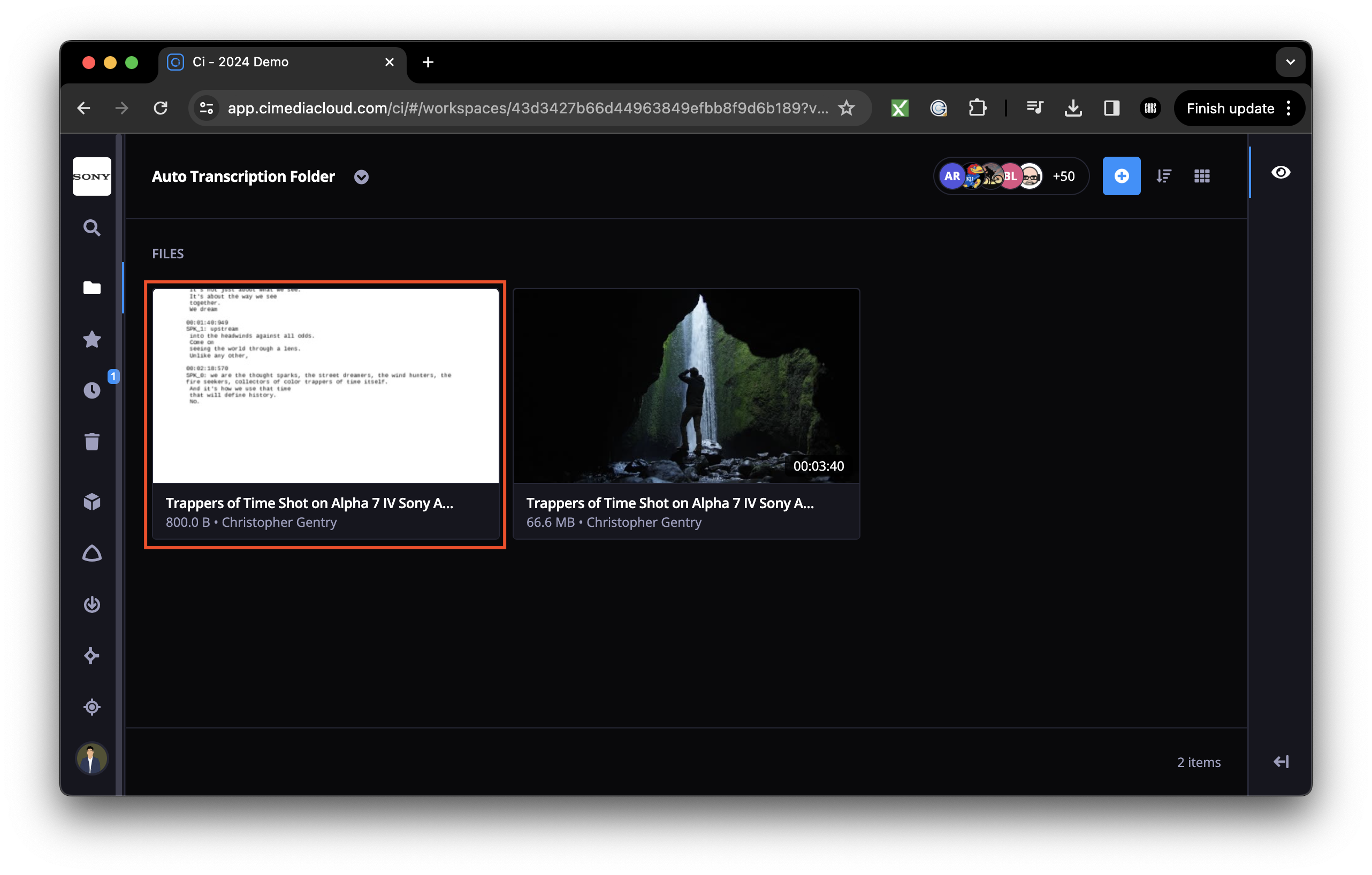Viewport: 1372px width, 875px height.
Task: Click the Sony logo at the sidebar top
Action: pyautogui.click(x=91, y=176)
